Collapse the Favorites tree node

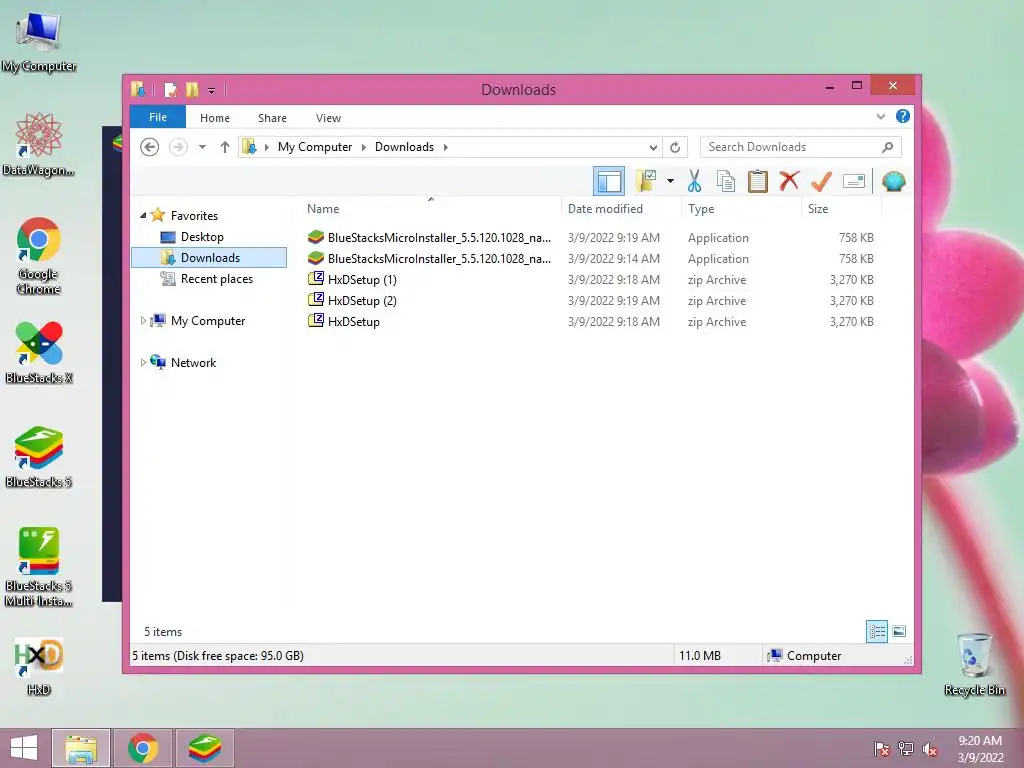pyautogui.click(x=143, y=215)
